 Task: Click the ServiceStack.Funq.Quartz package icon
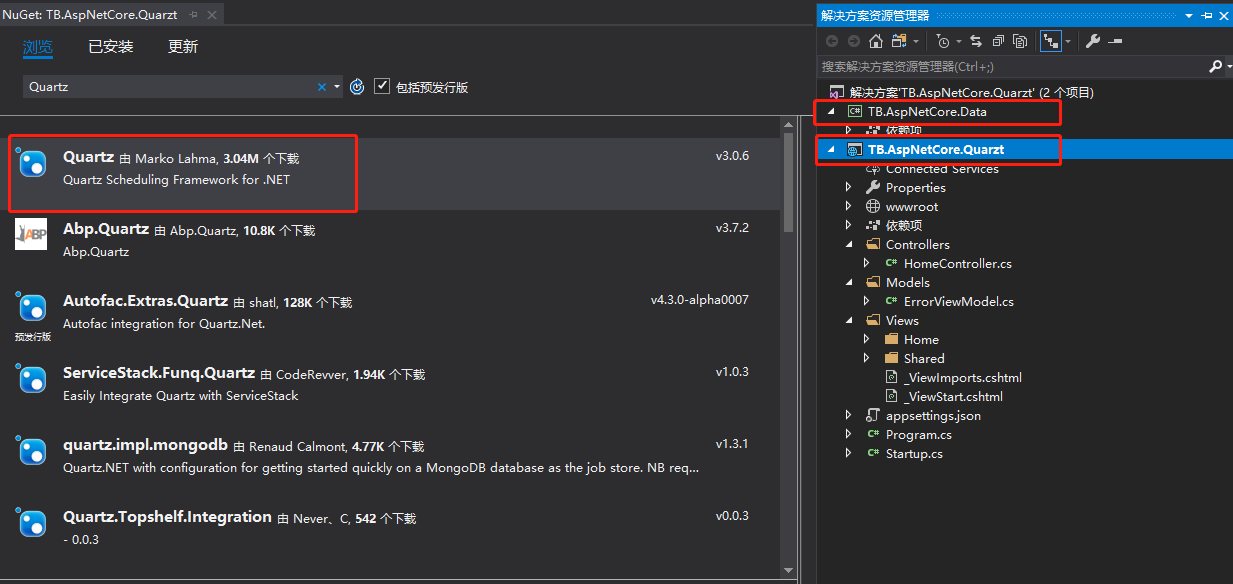tap(33, 379)
